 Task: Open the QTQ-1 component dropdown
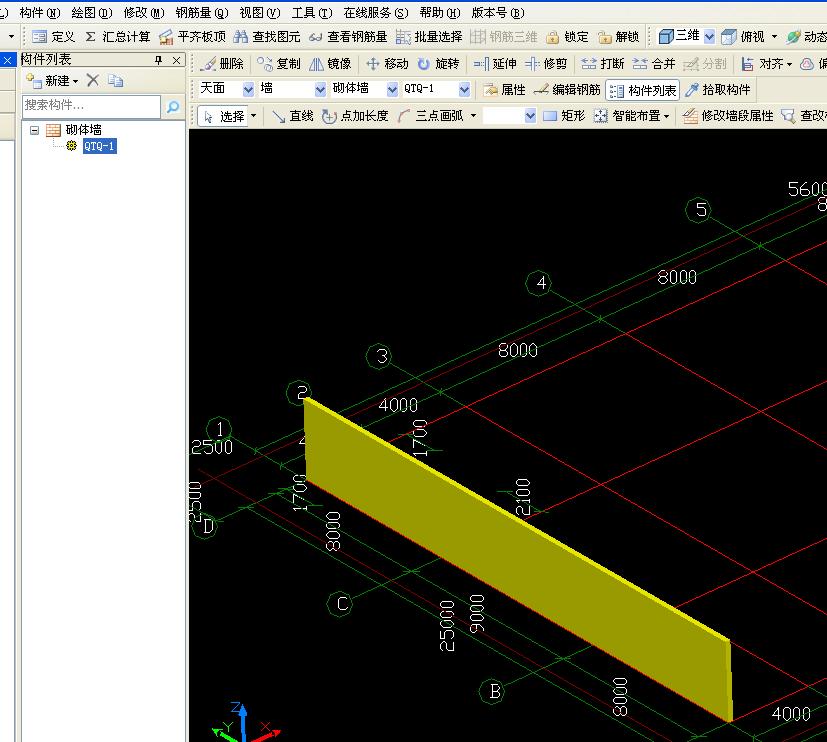coord(464,89)
